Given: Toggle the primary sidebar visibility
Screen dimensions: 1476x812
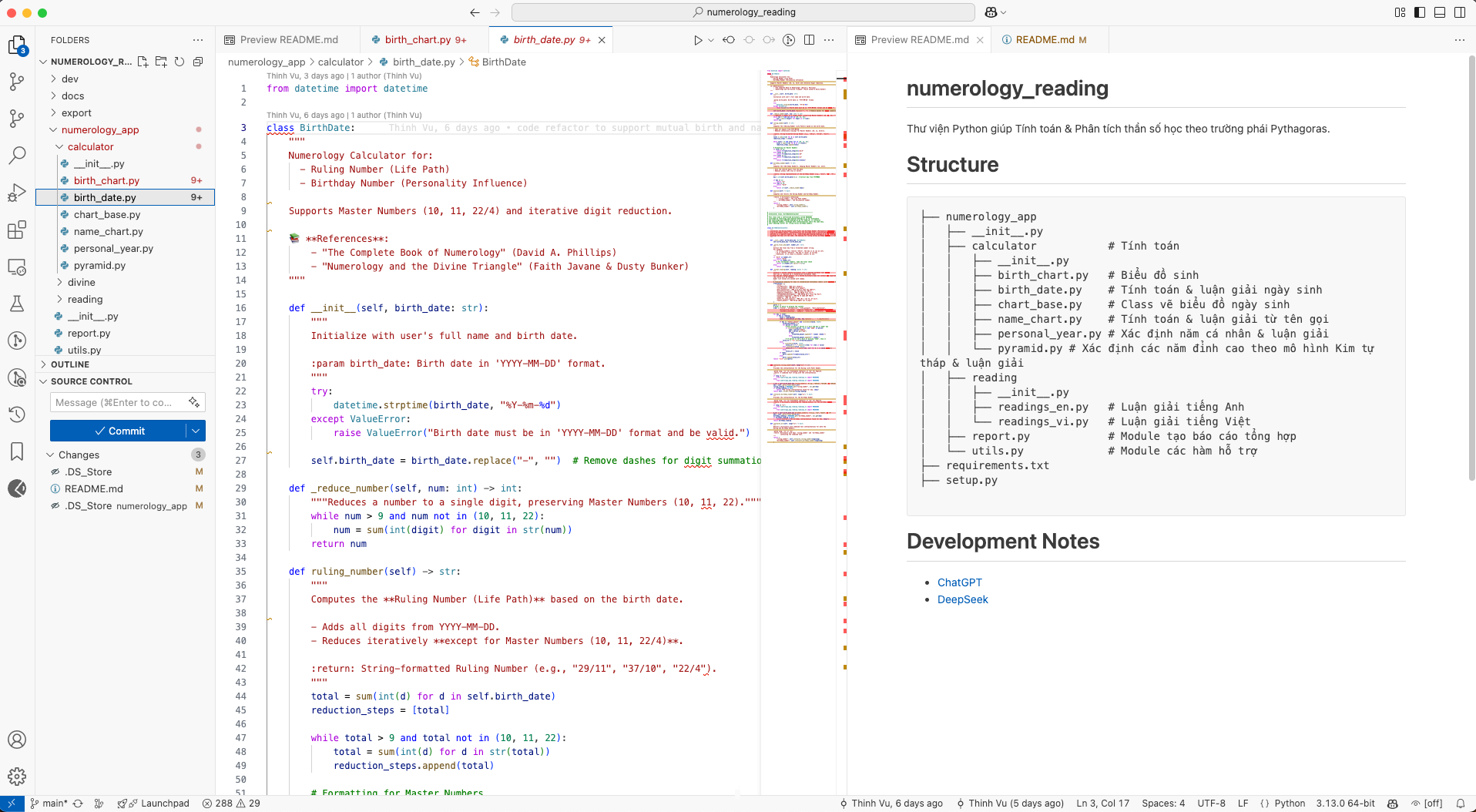Looking at the screenshot, I should pyautogui.click(x=1419, y=12).
